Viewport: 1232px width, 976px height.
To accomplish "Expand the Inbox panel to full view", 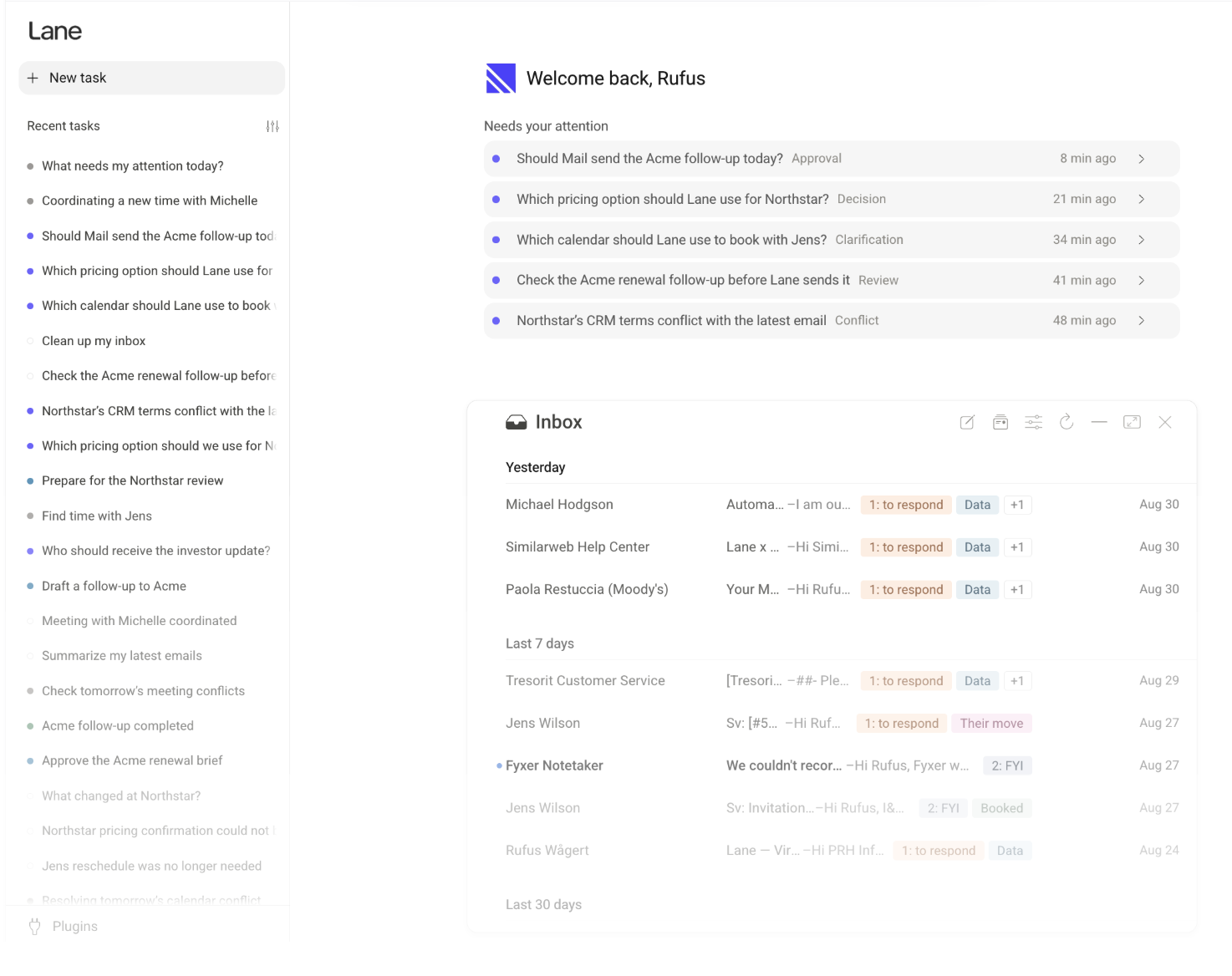I will [x=1132, y=422].
